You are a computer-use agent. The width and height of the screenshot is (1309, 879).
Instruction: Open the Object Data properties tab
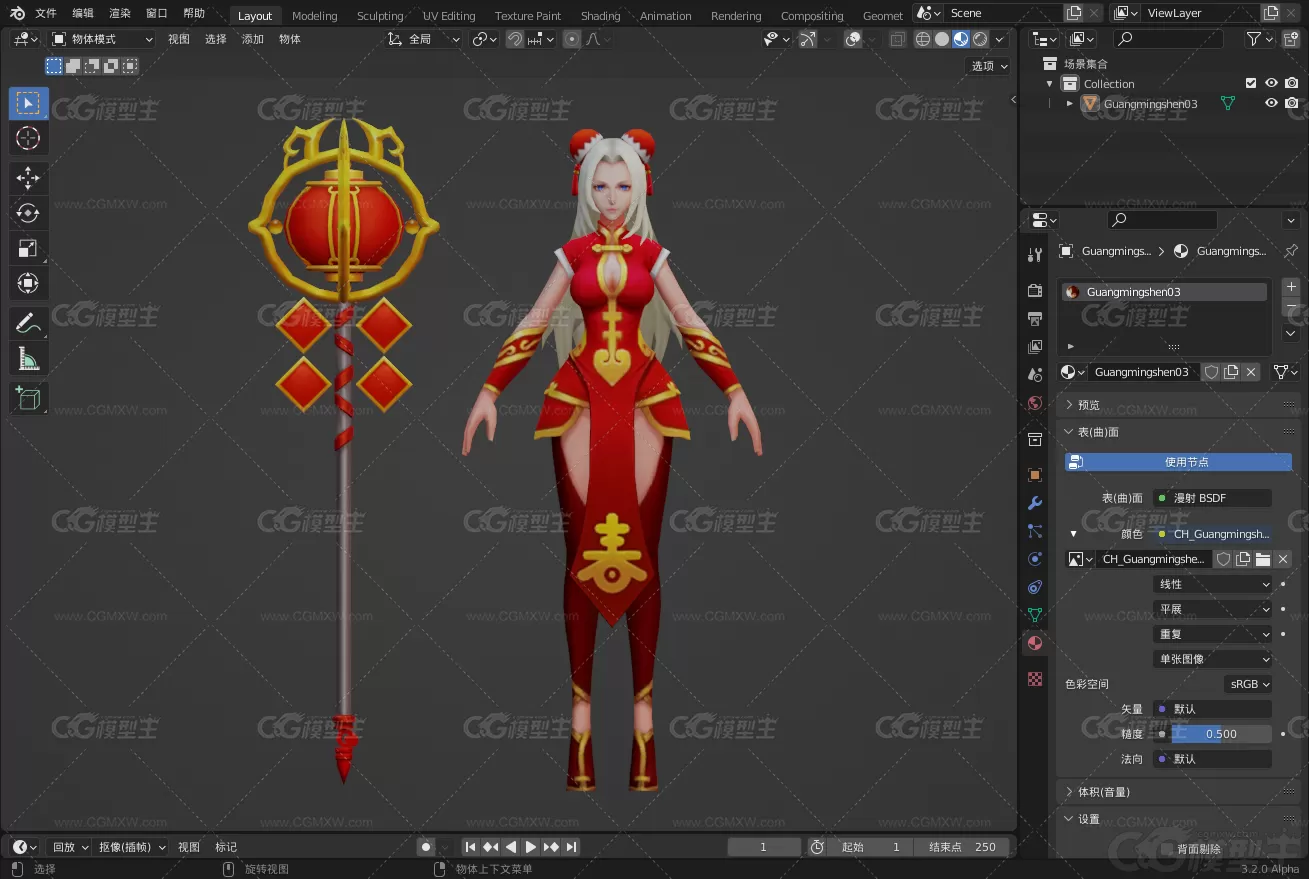pos(1035,615)
